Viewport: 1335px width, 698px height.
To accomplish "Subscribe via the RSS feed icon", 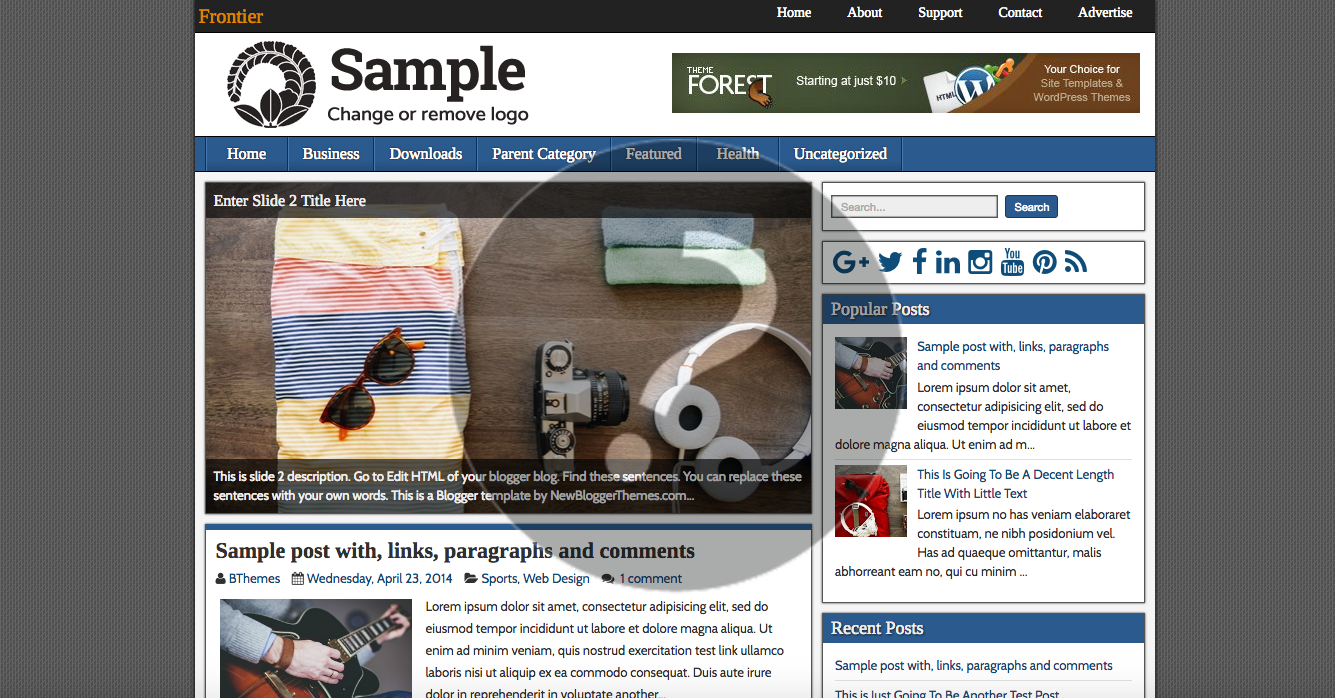I will [1076, 262].
